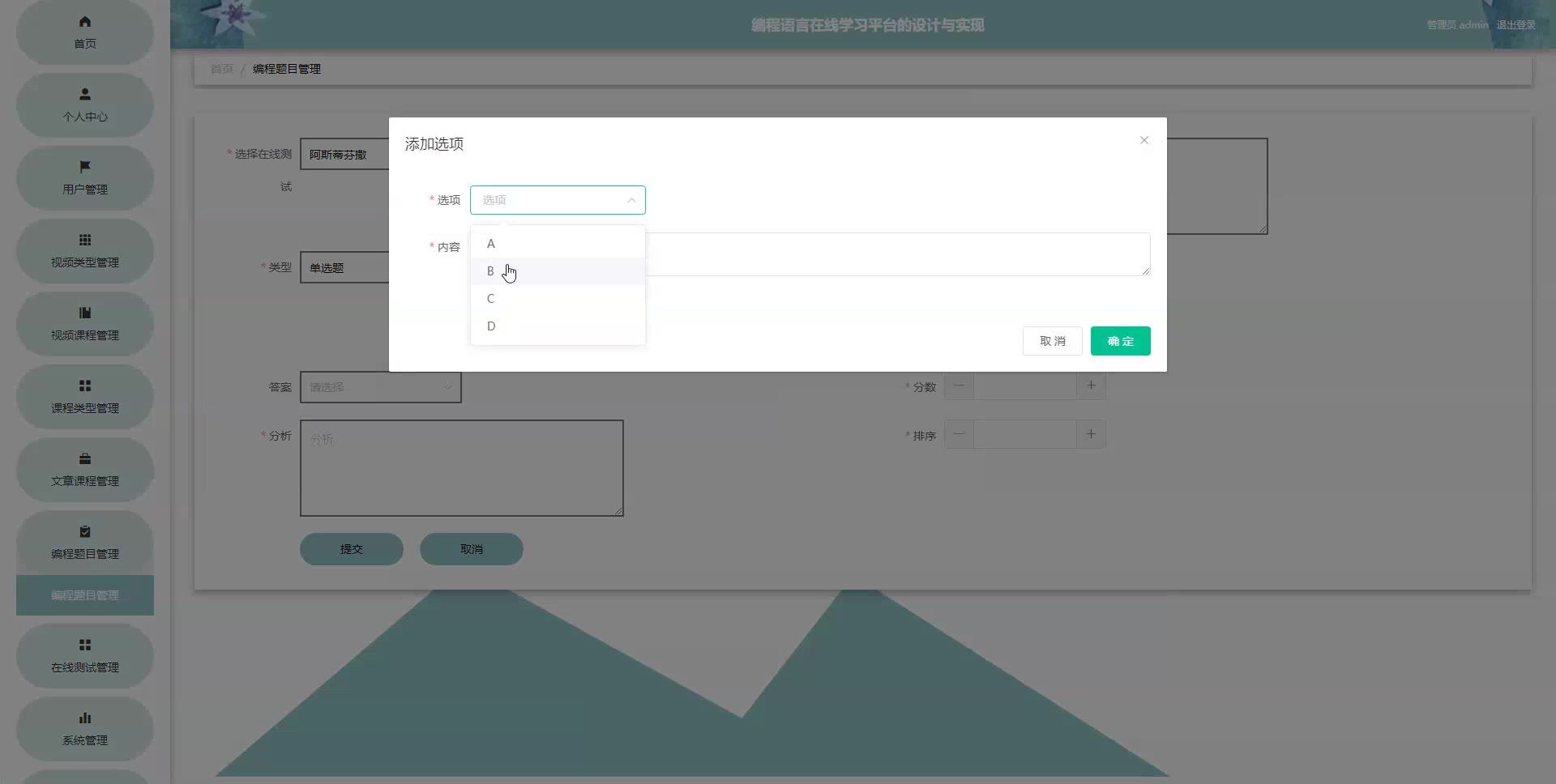Open 文章课程管理 sidebar menu label
The height and width of the screenshot is (784, 1556).
[x=85, y=481]
